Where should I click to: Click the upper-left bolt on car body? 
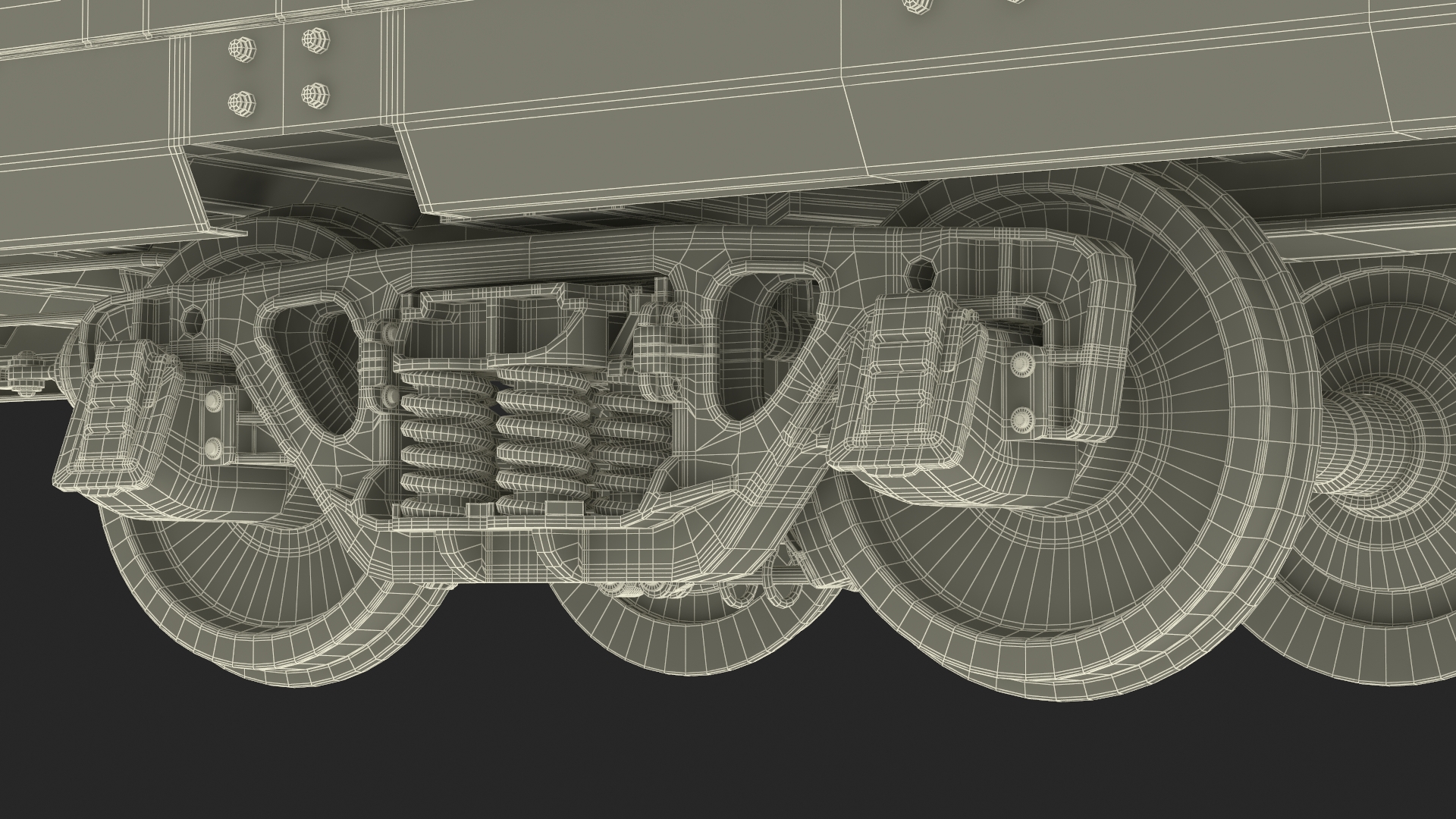click(241, 49)
